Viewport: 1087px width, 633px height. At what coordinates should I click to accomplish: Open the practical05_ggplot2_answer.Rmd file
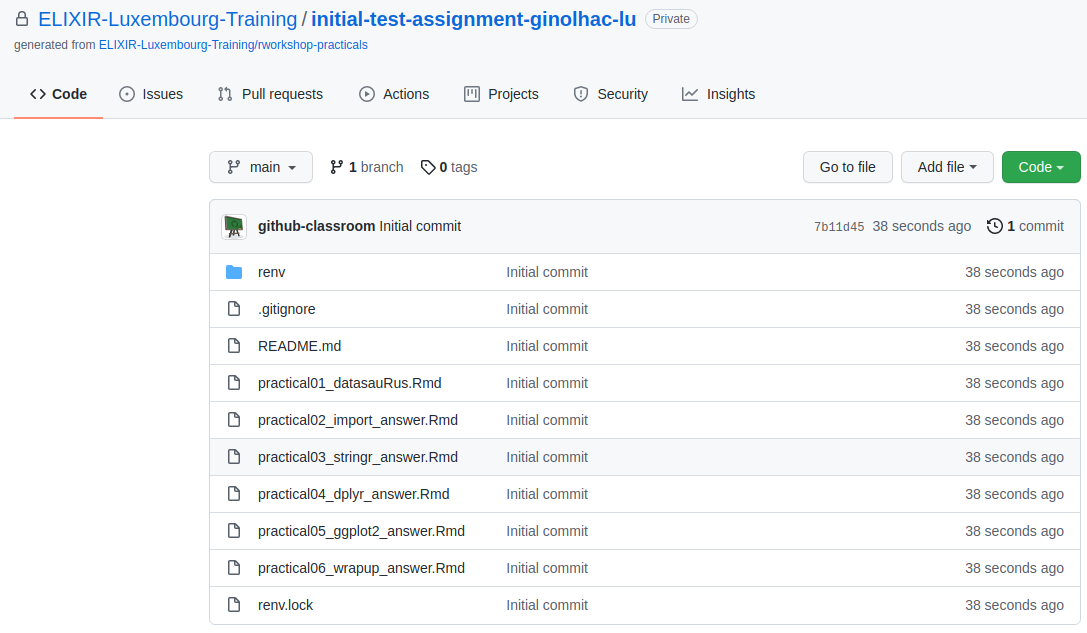pos(361,531)
